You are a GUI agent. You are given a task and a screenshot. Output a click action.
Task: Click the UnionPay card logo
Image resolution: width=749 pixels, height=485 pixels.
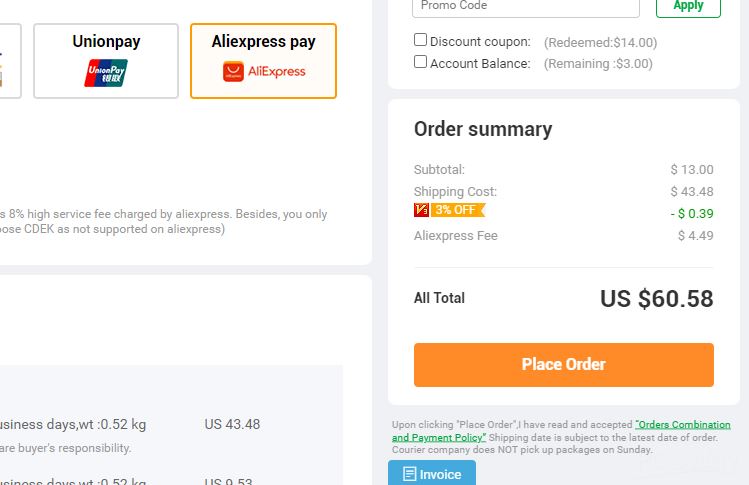pos(106,73)
